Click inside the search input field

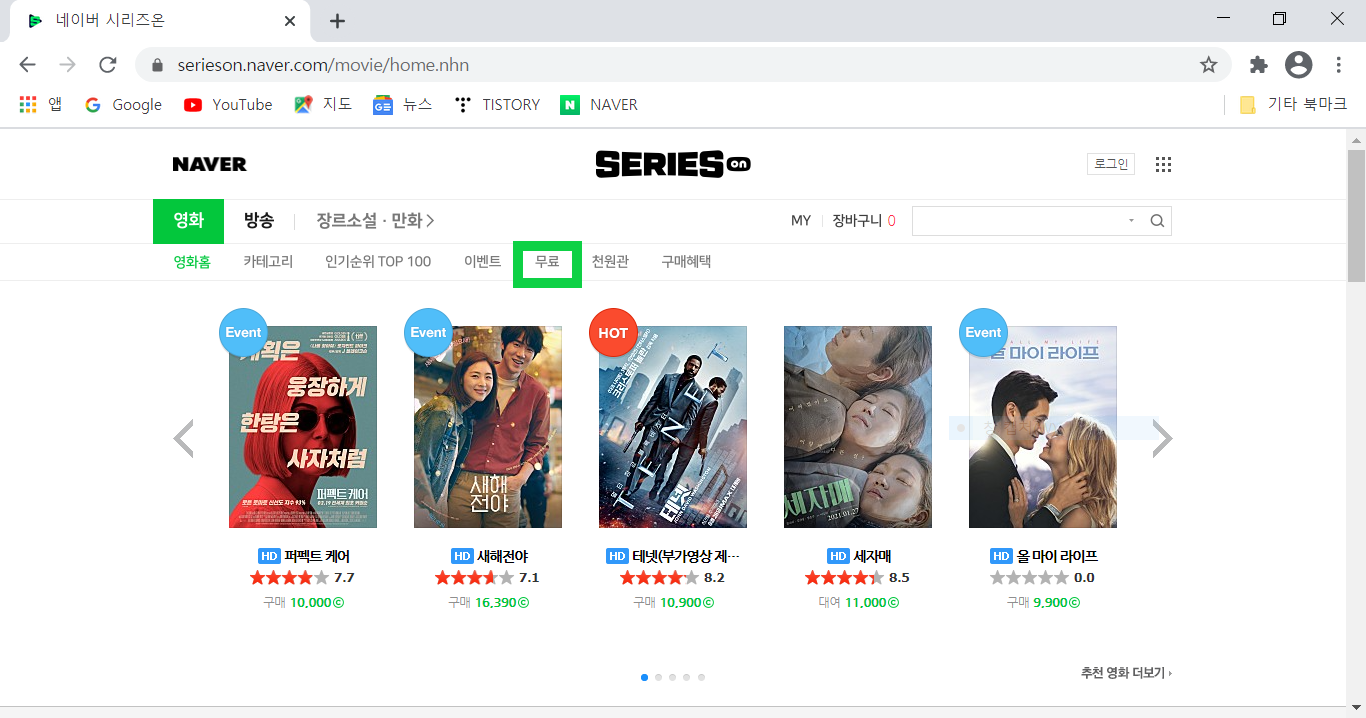[1018, 221]
